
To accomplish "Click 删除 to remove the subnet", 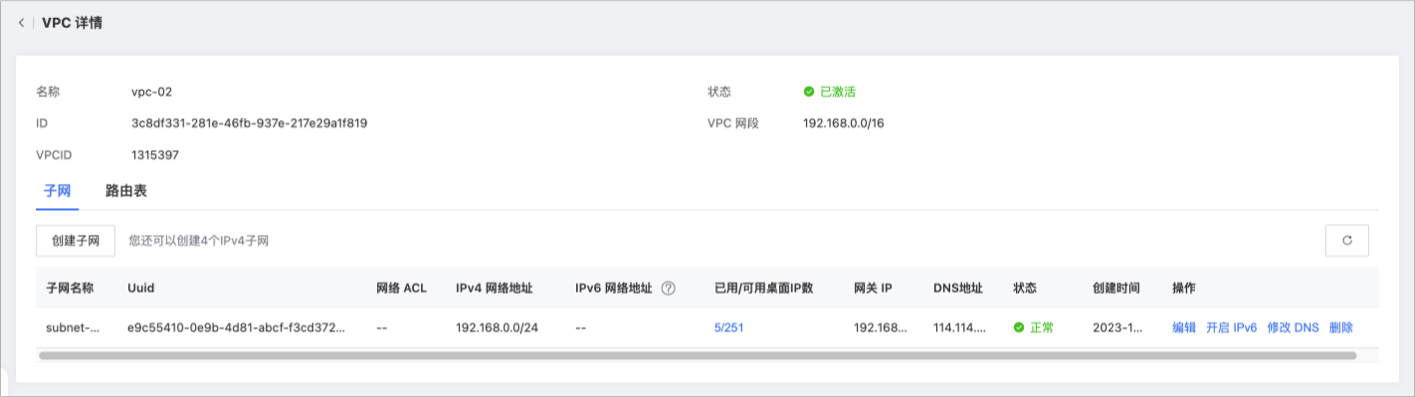I will point(1341,327).
